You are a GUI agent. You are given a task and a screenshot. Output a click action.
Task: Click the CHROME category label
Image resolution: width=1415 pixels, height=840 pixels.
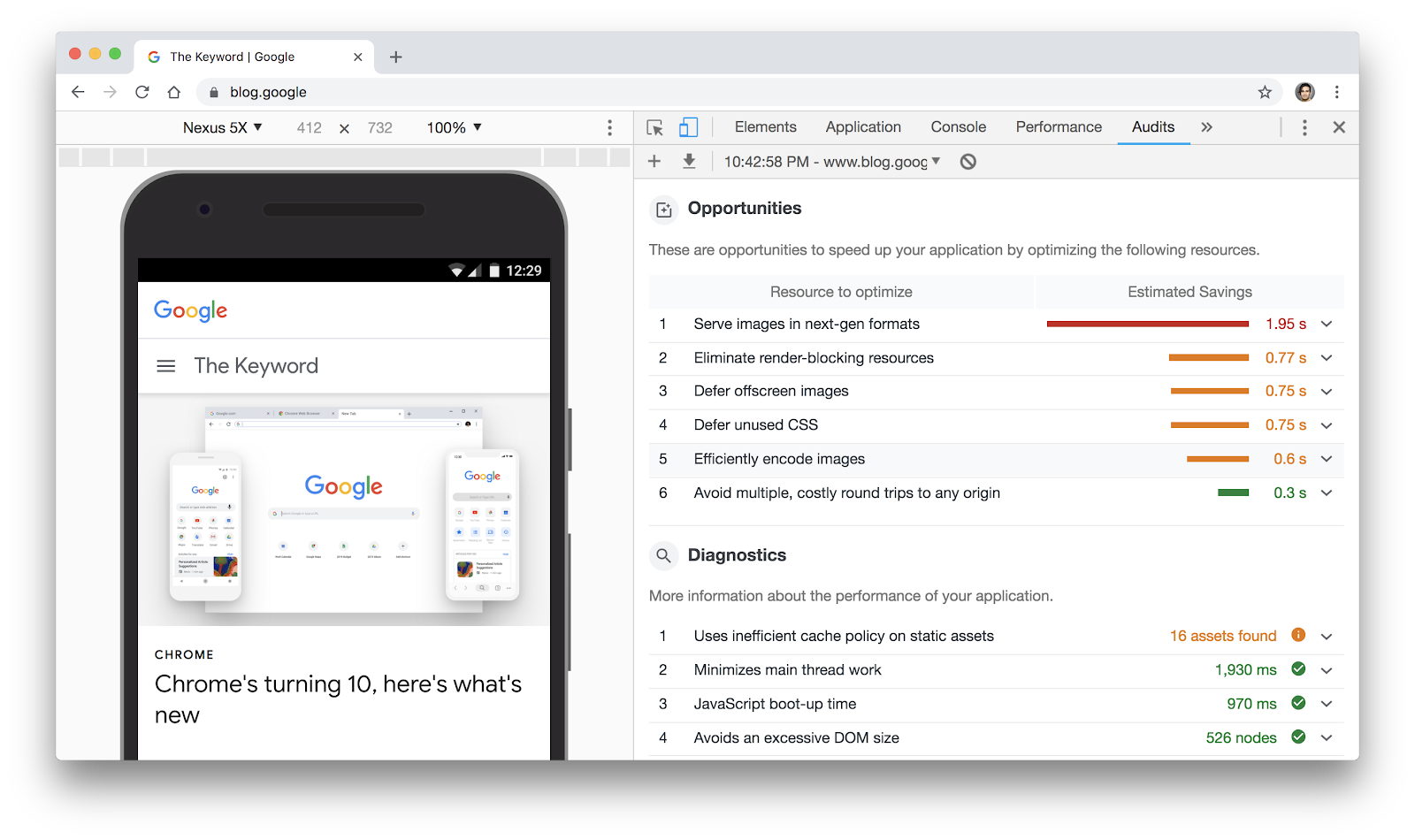pos(184,655)
